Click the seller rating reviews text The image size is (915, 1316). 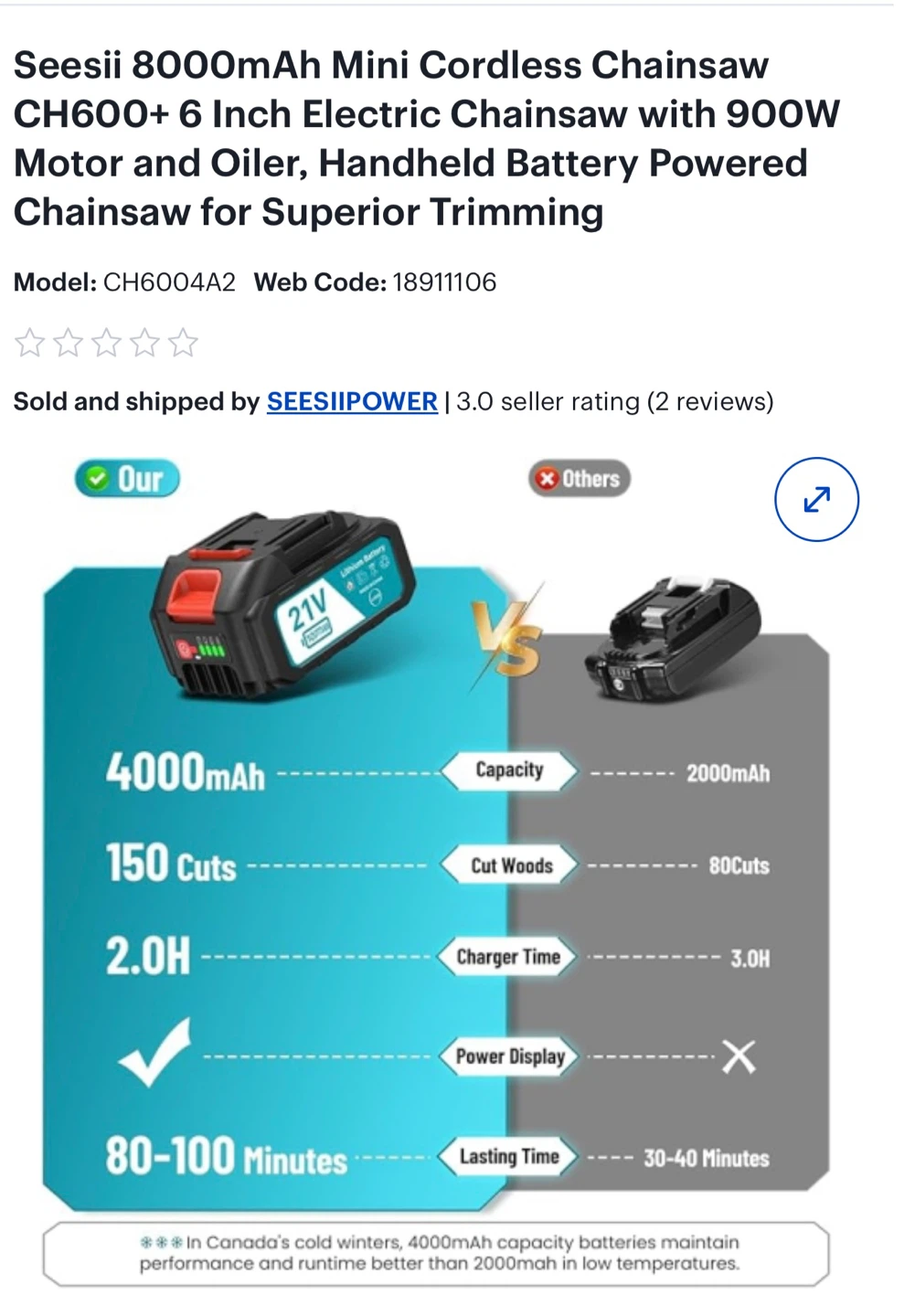click(615, 402)
